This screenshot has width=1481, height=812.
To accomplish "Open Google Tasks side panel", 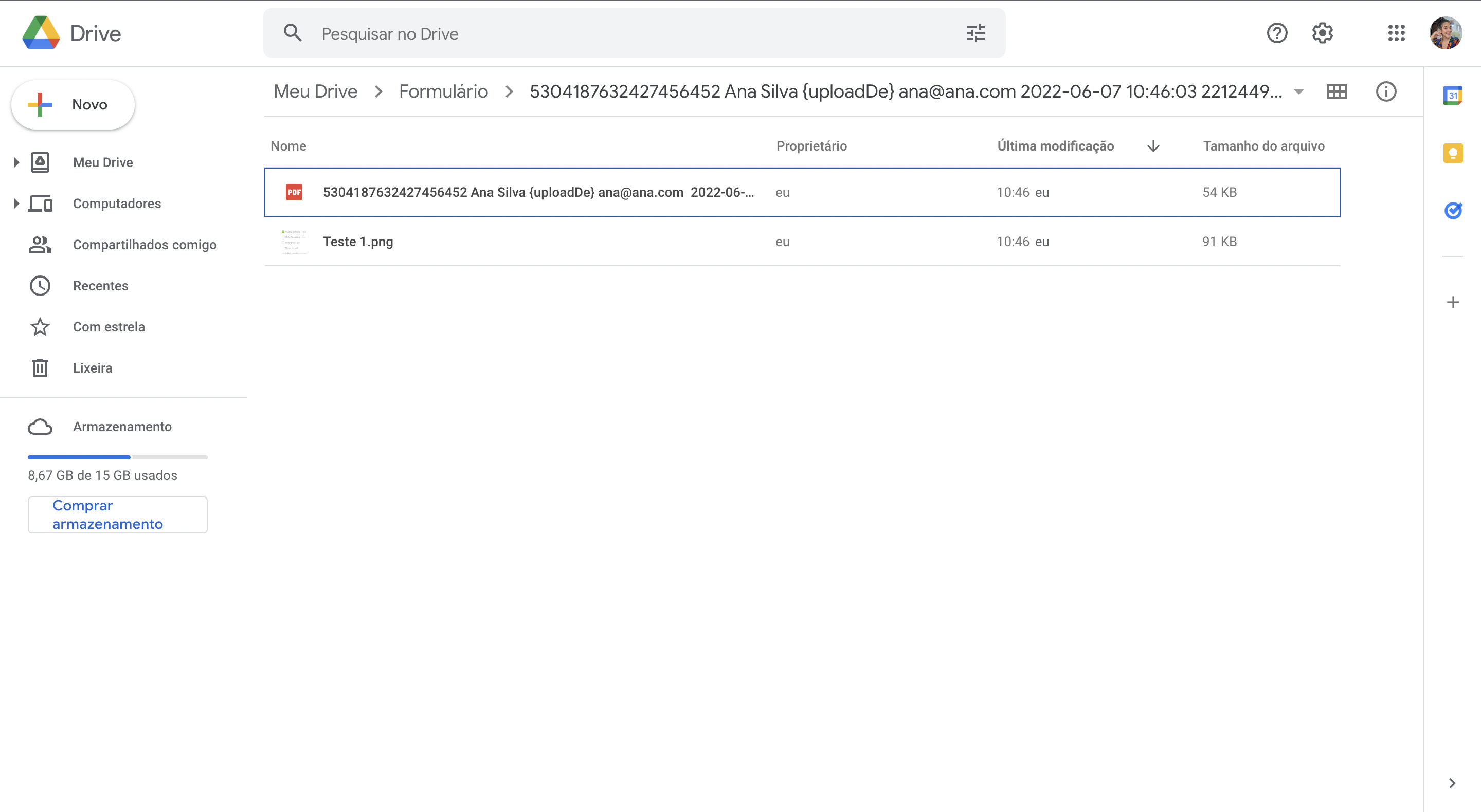I will tap(1452, 211).
